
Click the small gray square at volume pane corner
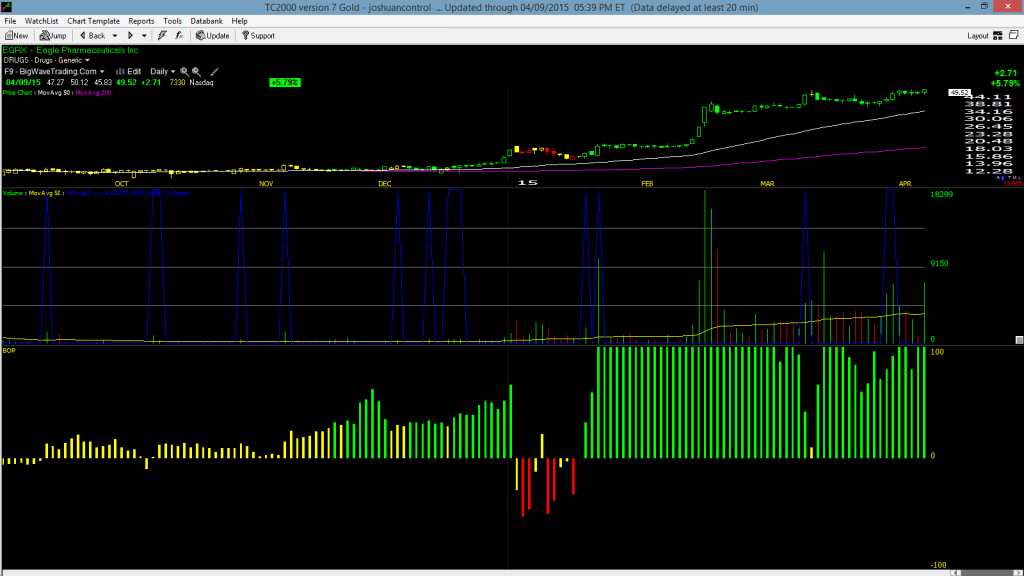1019,340
